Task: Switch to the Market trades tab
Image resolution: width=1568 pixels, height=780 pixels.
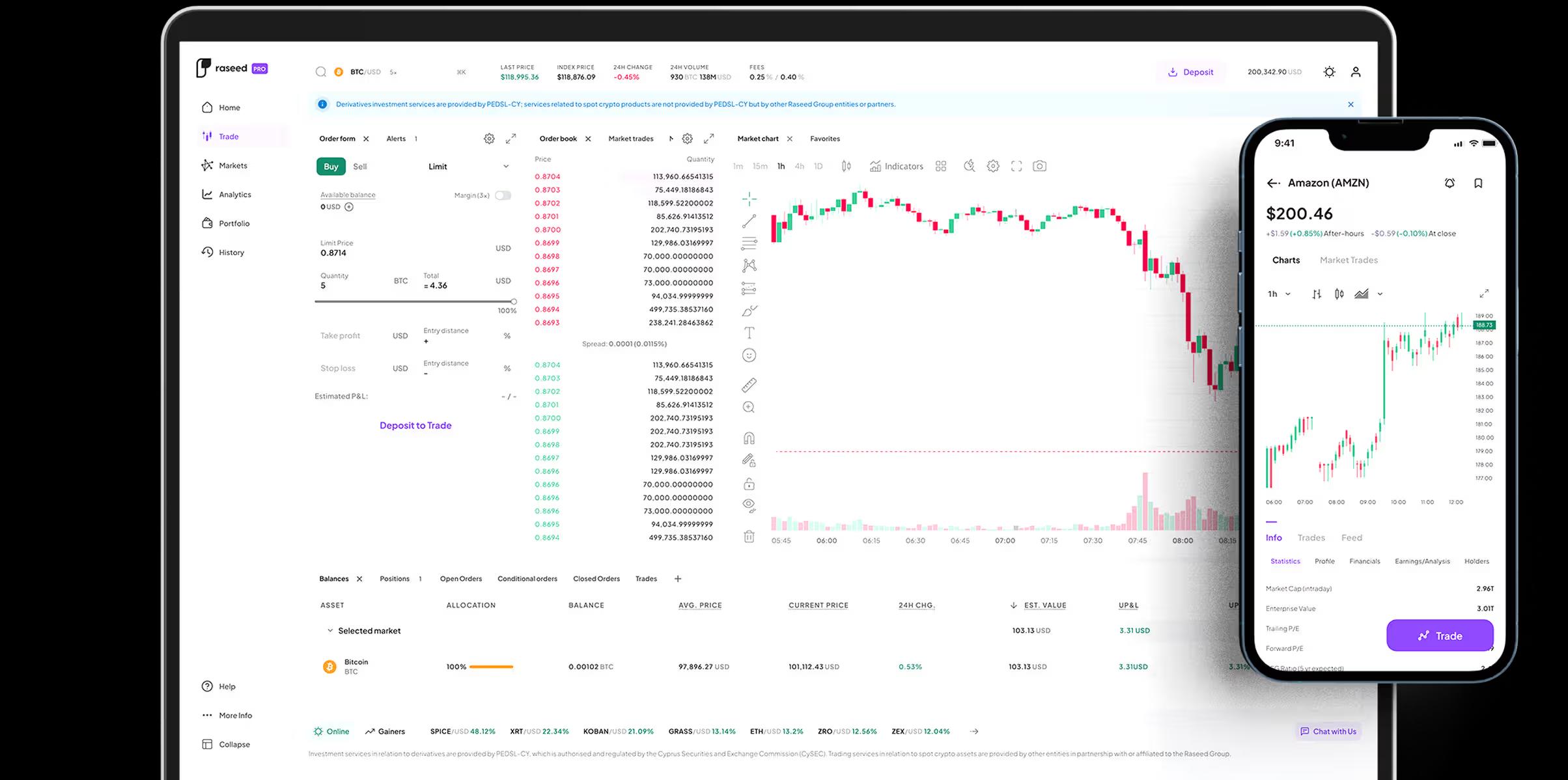Action: 630,139
